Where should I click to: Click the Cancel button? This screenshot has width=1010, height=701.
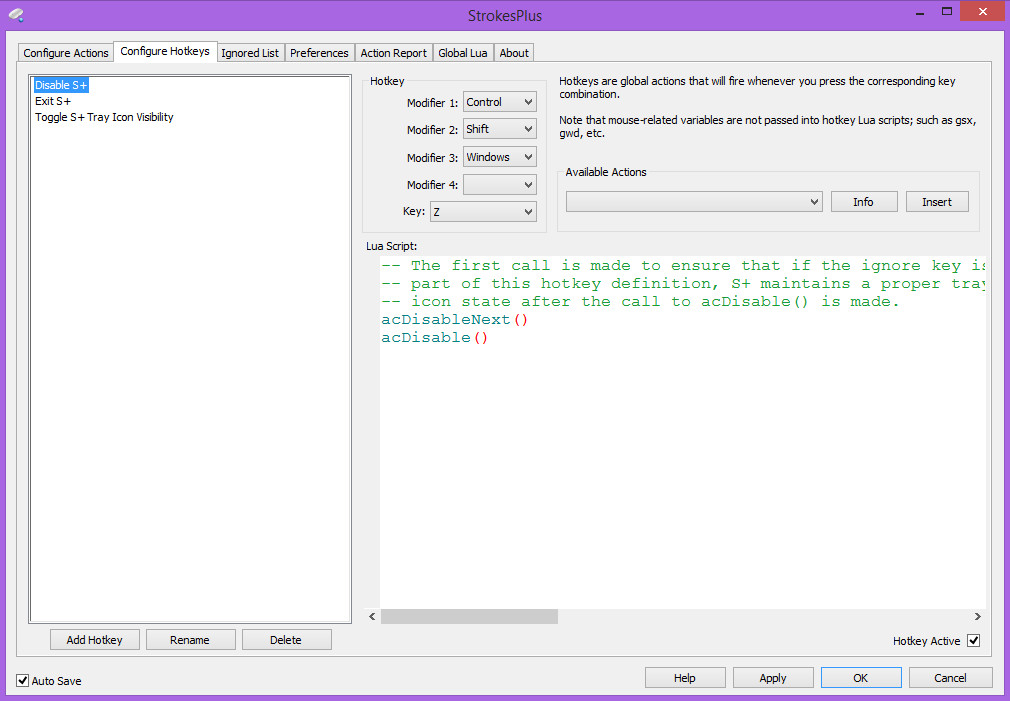[x=950, y=678]
